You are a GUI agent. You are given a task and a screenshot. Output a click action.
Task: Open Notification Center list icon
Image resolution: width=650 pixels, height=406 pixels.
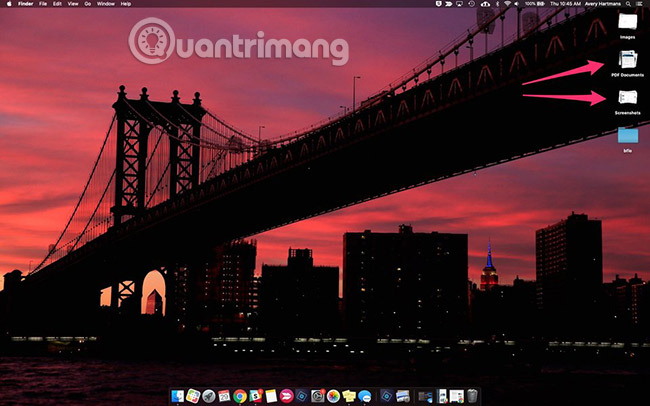click(640, 4)
